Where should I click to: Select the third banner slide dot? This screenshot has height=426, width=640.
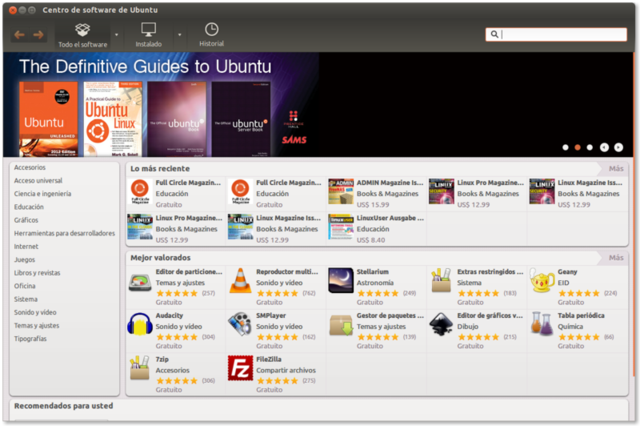(x=589, y=147)
